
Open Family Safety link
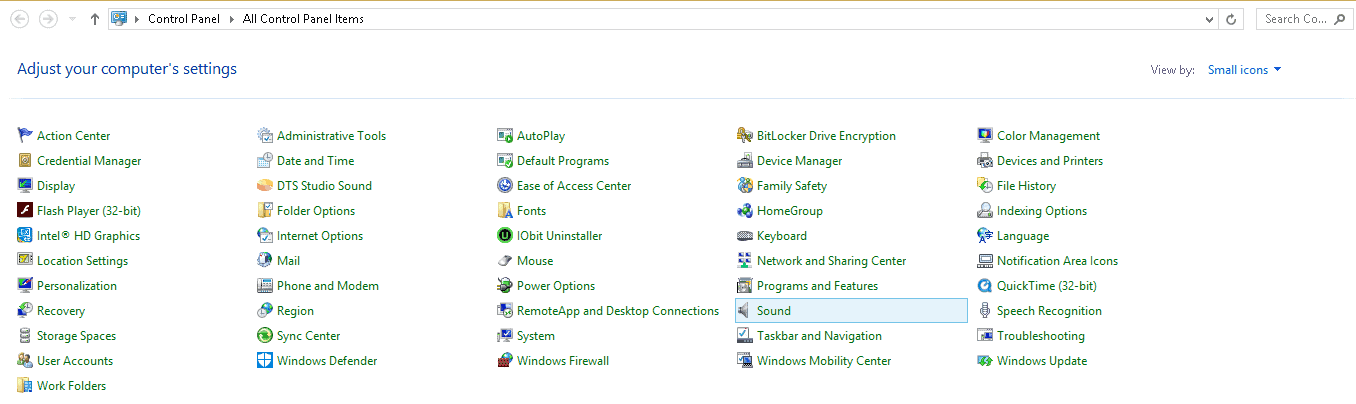[792, 186]
